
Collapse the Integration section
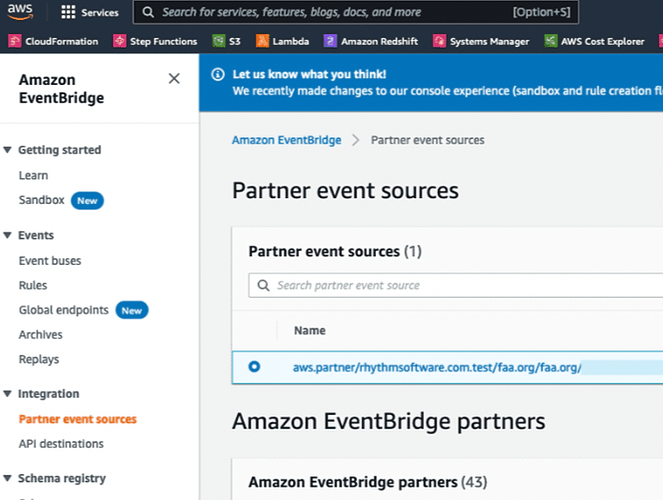pyautogui.click(x=7, y=394)
